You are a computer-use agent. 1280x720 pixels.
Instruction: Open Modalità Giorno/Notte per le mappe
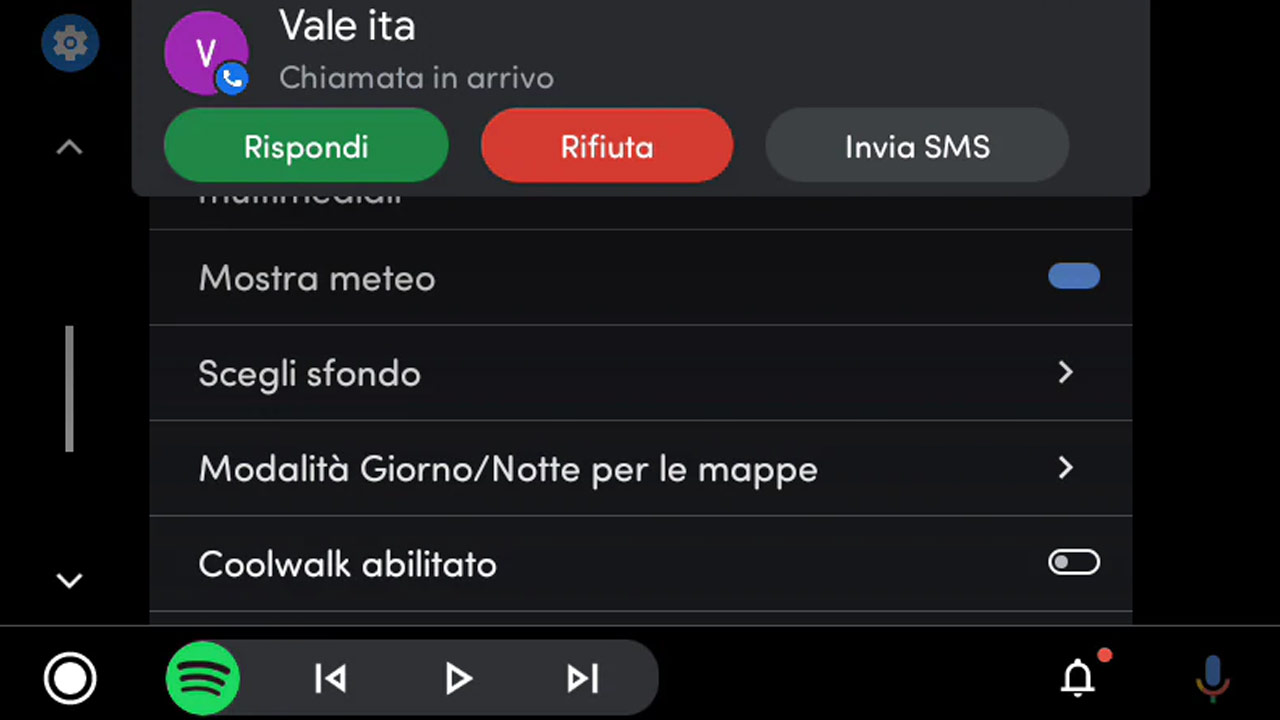[641, 468]
